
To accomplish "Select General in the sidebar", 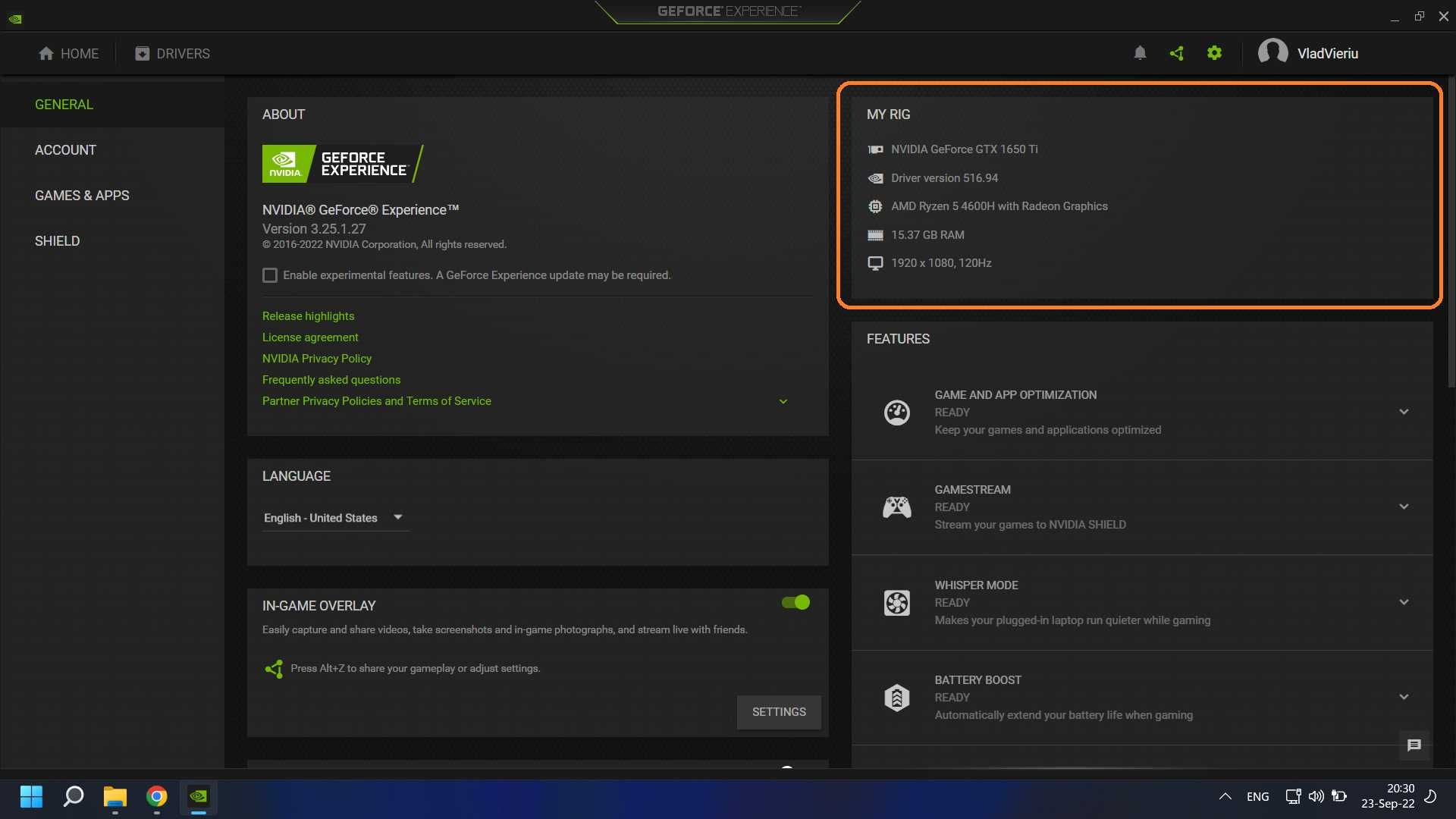I will click(112, 105).
